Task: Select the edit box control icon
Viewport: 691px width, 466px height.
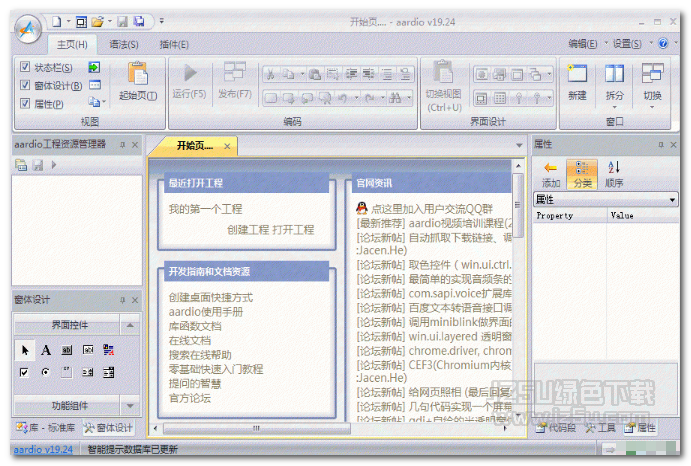Action: click(88, 350)
